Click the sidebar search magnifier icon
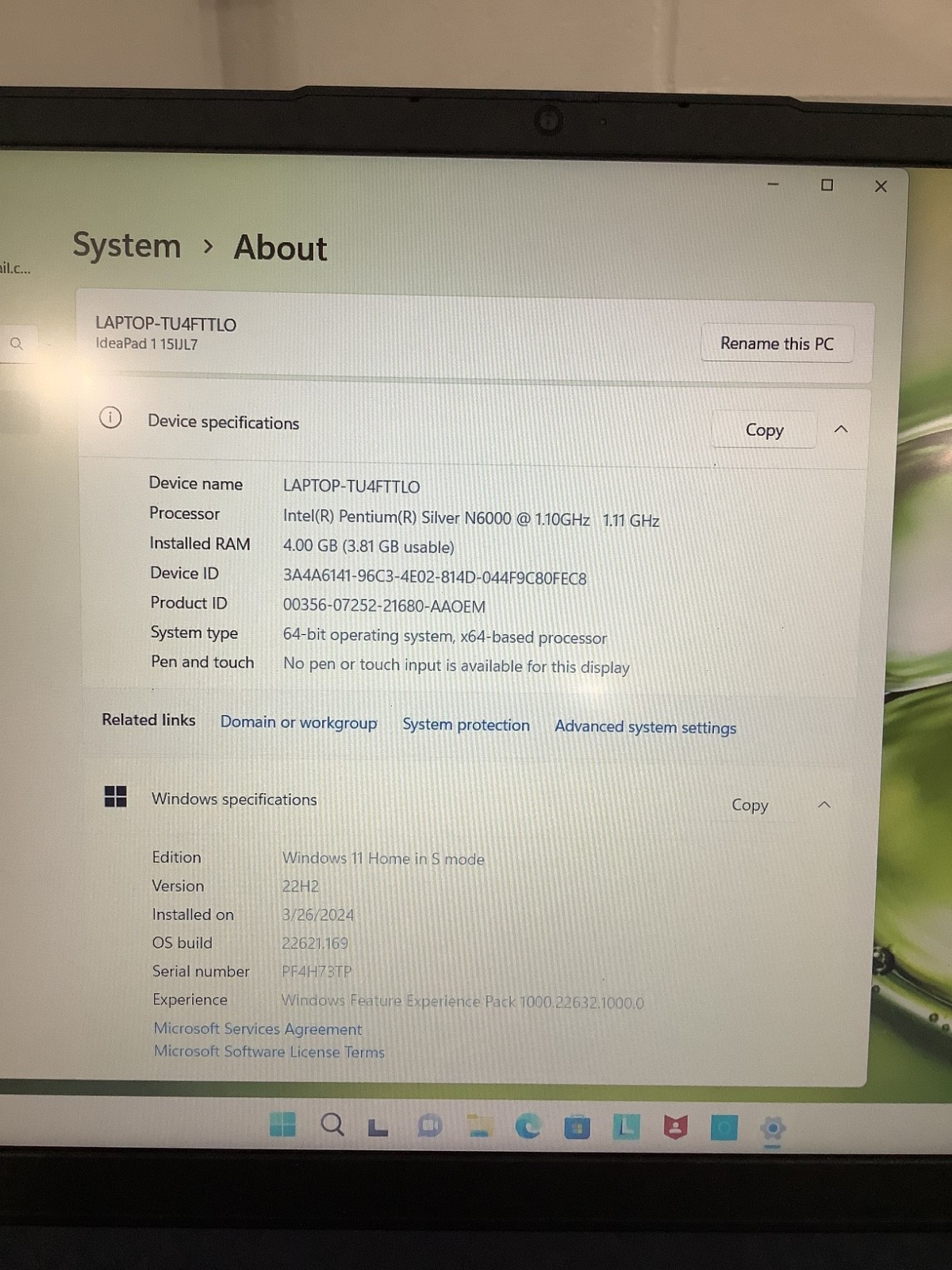952x1270 pixels. pos(16,344)
